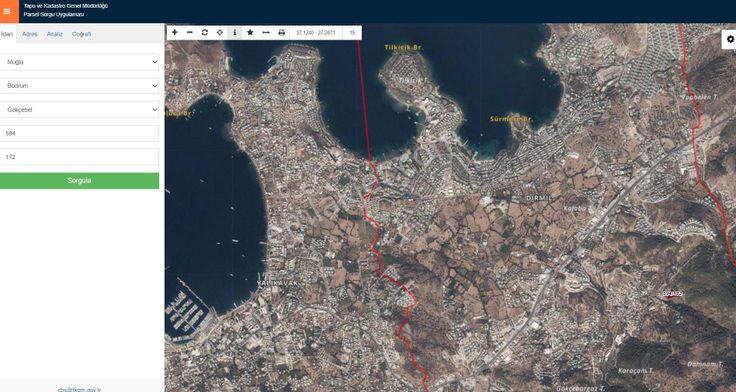Screen dimensions: 736x392
Task: Click the star favorites icon
Action: [x=250, y=32]
